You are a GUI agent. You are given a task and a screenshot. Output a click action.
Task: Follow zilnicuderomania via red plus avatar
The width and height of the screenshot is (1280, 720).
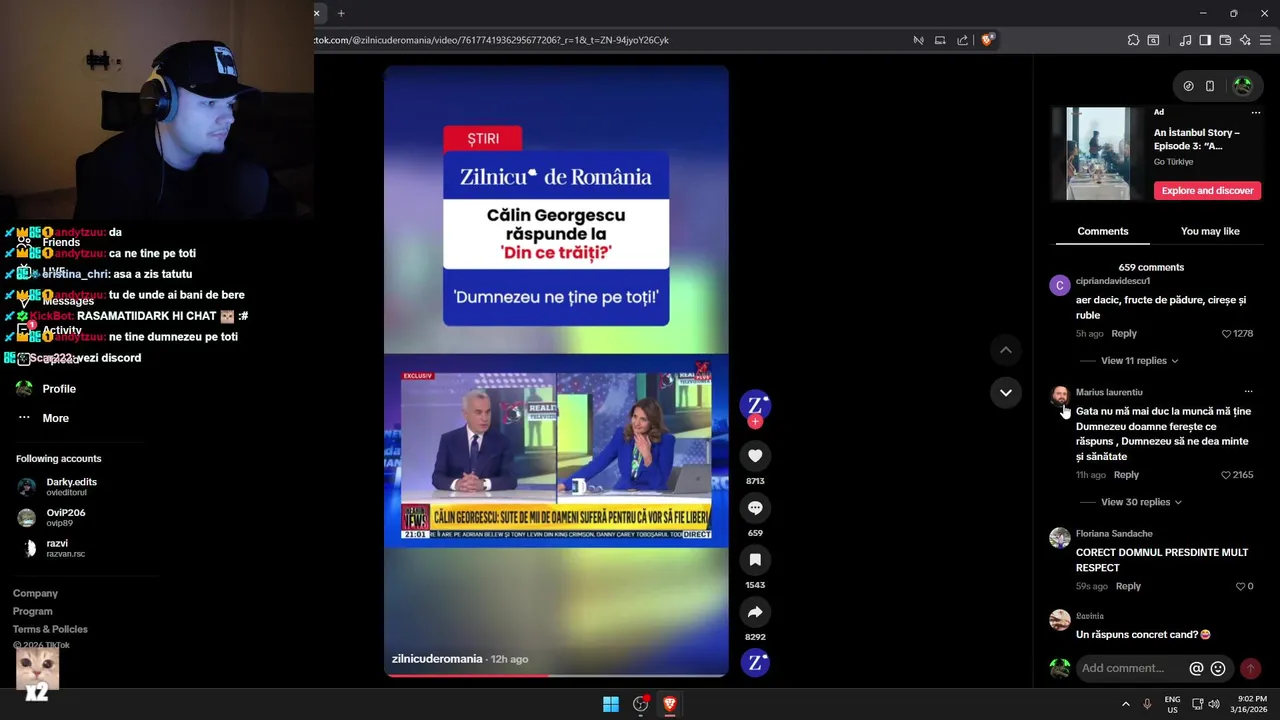pyautogui.click(x=755, y=422)
